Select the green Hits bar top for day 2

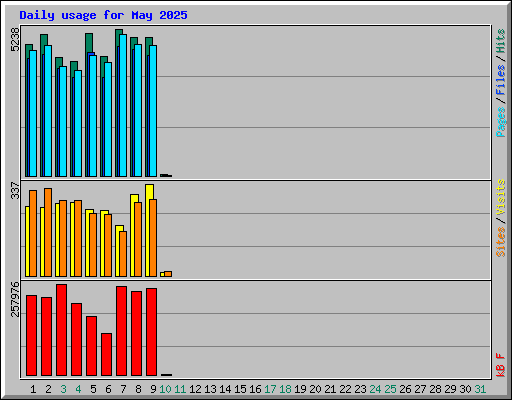point(44,39)
